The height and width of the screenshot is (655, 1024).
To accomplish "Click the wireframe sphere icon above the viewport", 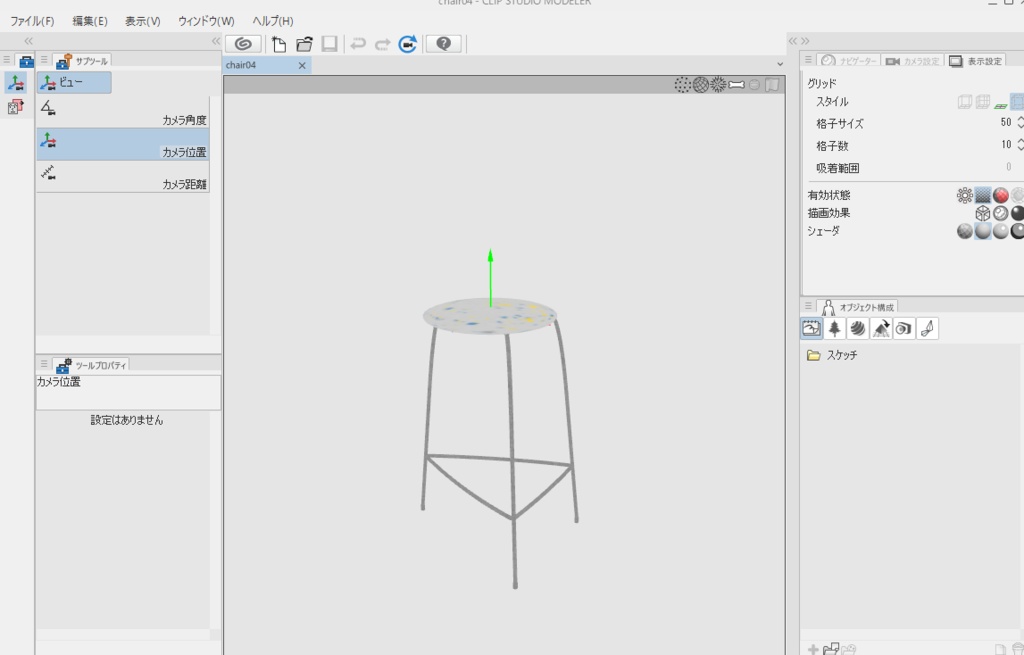I will pos(700,84).
